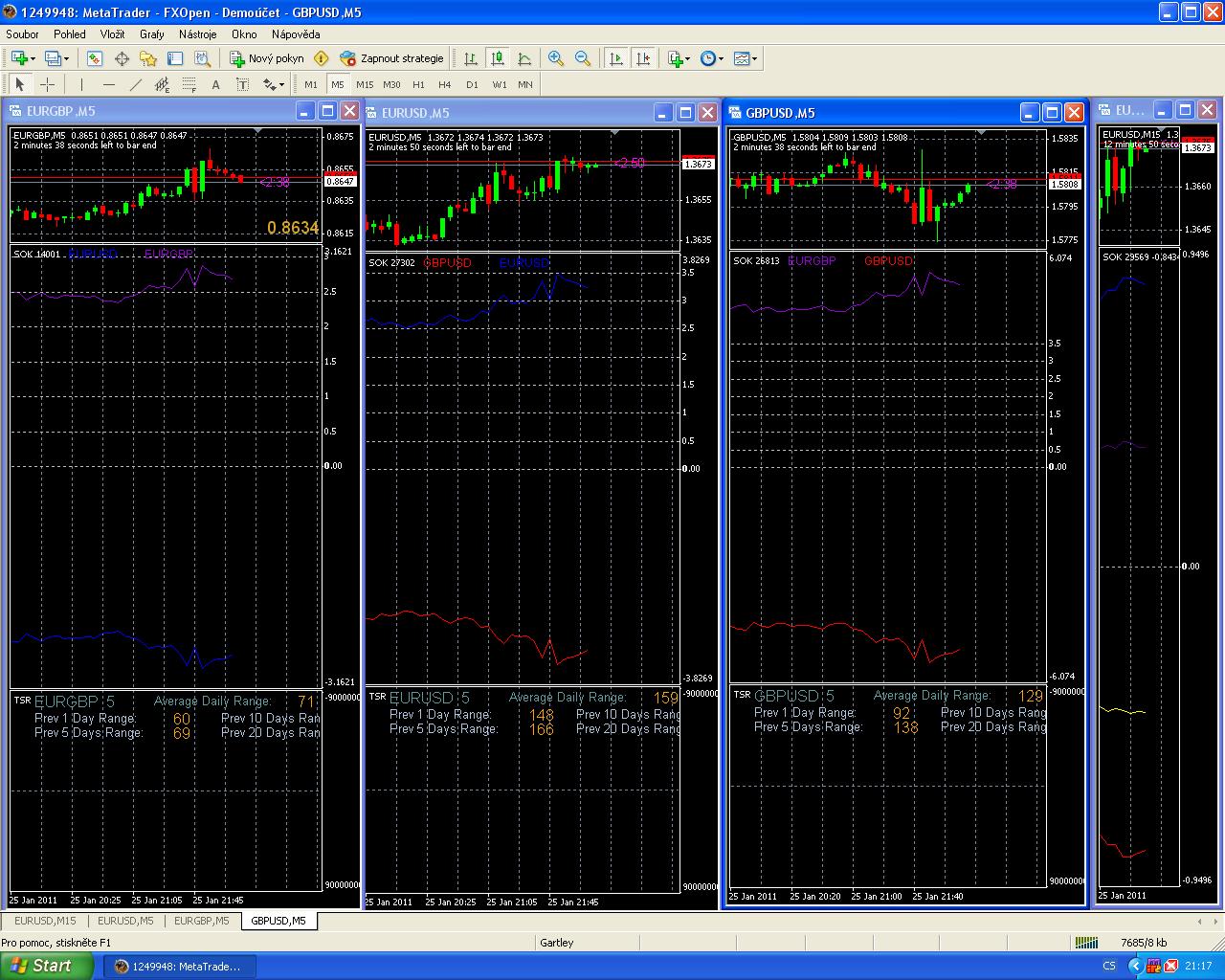Toggle chart auto scroll

(616, 58)
